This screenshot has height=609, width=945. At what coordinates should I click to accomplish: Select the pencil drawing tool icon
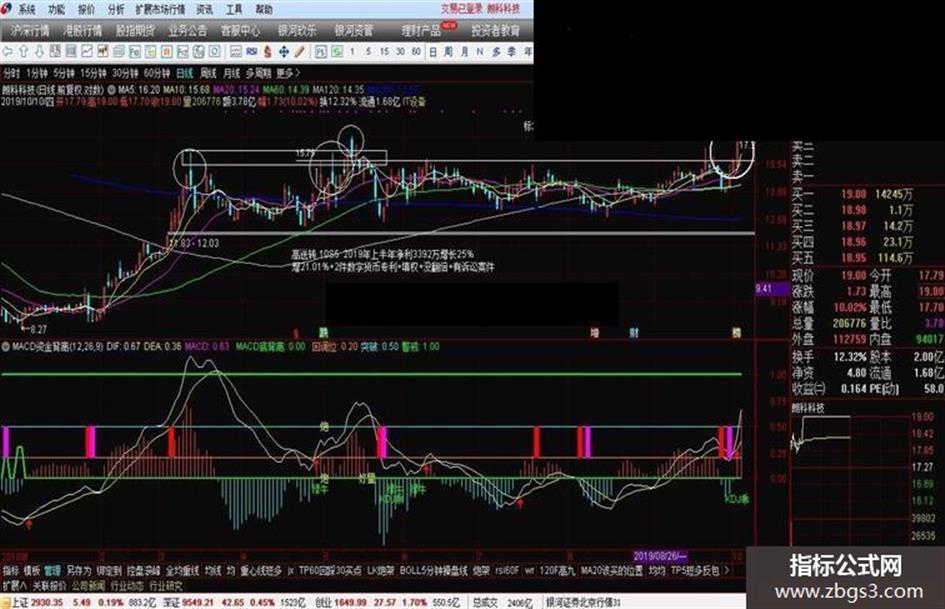click(300, 52)
